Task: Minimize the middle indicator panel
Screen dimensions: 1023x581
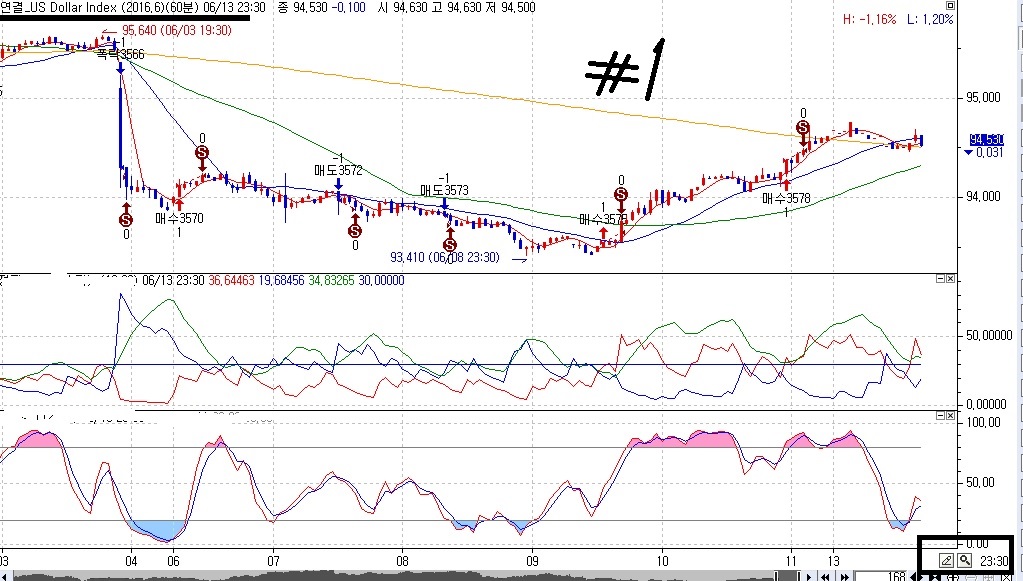Action: [939, 277]
